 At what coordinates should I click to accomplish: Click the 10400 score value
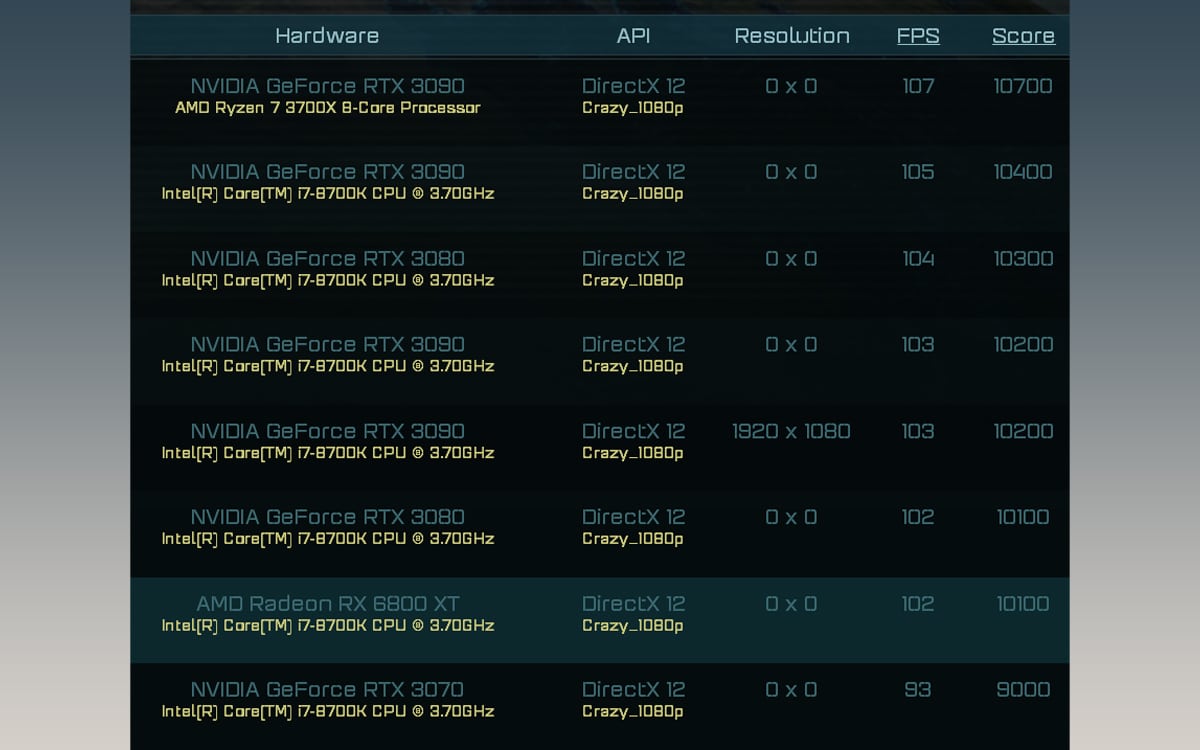(x=1023, y=172)
